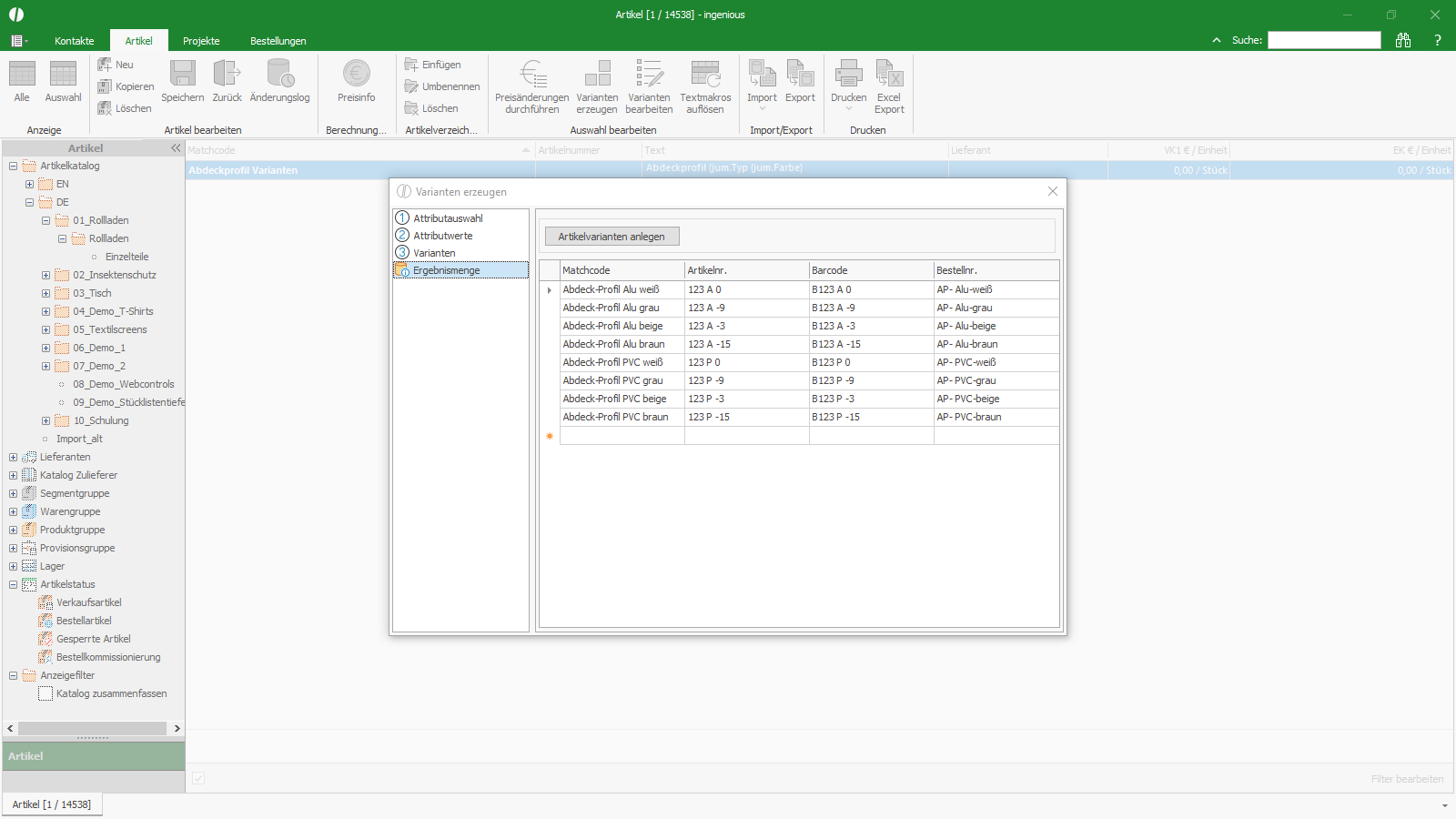Select the Attributwerte step in the wizard
Screen dimensions: 1456x819
click(442, 236)
